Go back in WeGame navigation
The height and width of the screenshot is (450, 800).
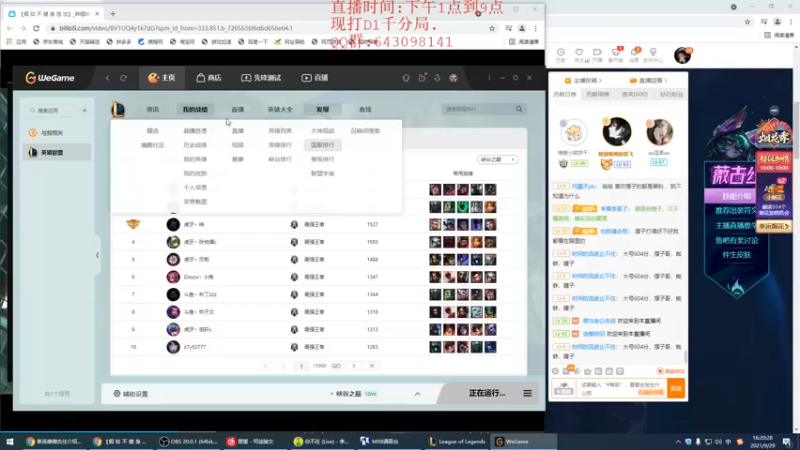point(108,78)
